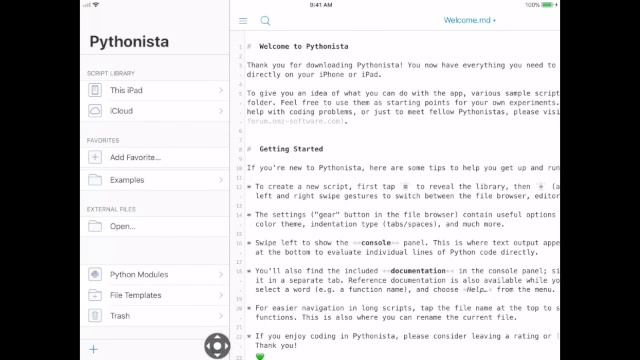The height and width of the screenshot is (360, 640).
Task: Tap the hamburger menu icon in editor toolbar
Action: 243,21
